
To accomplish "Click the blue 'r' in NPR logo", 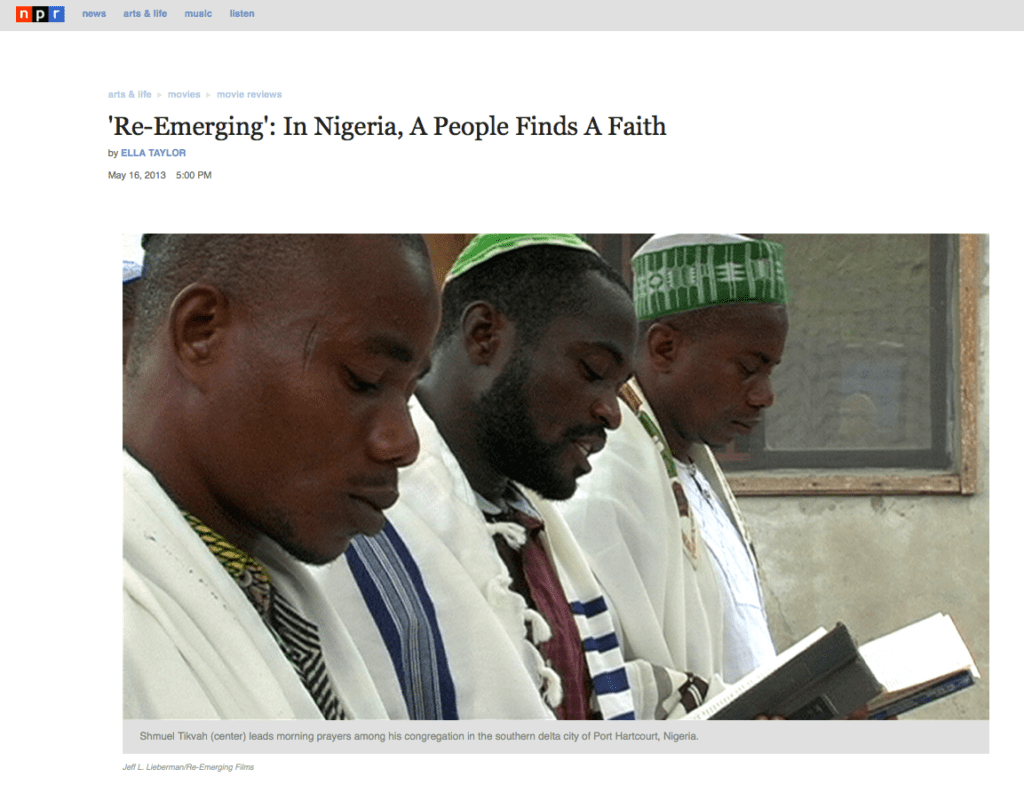I will tap(57, 14).
